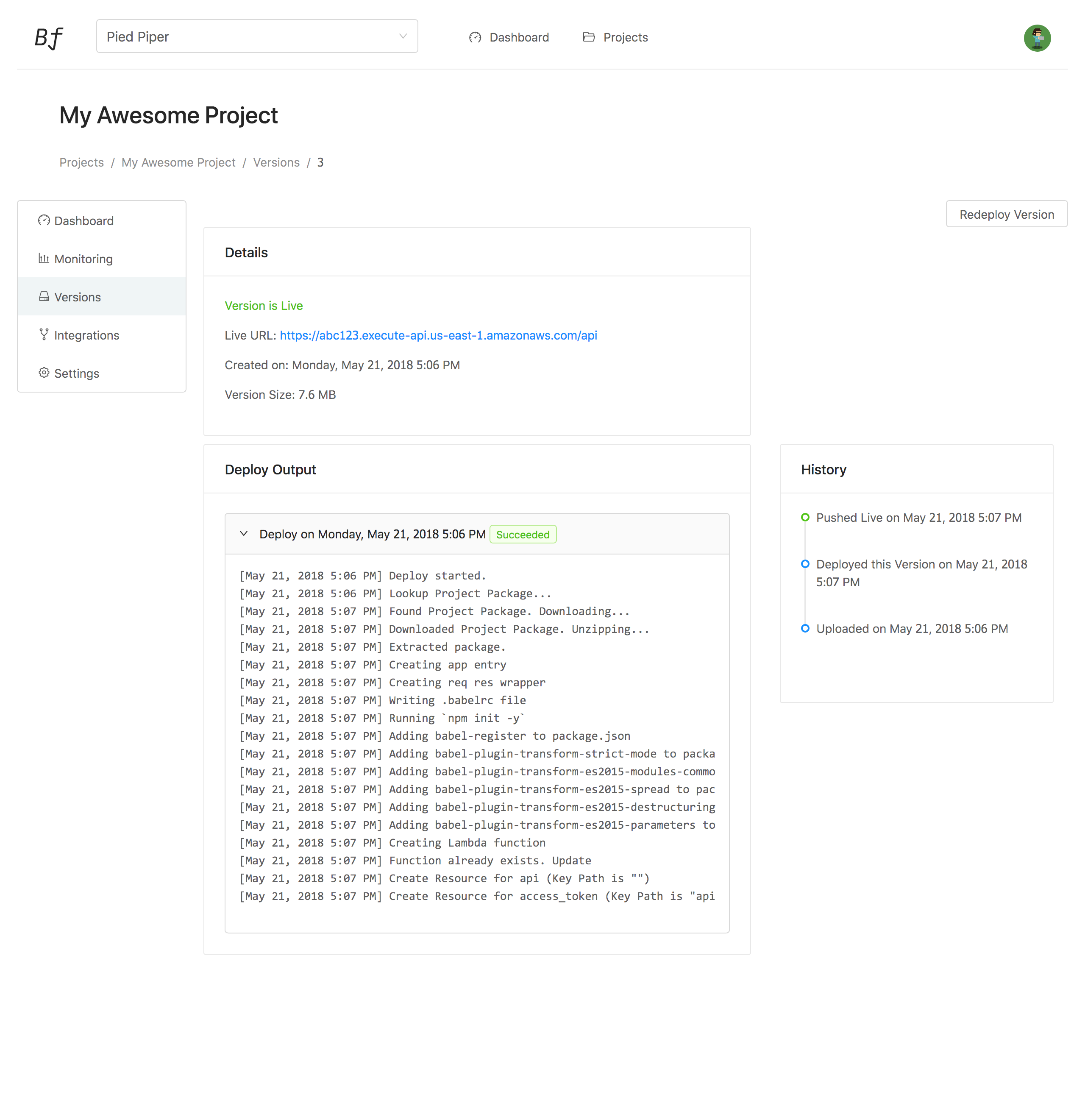
Task: Click the sidebar Versions drive icon
Action: (x=43, y=297)
